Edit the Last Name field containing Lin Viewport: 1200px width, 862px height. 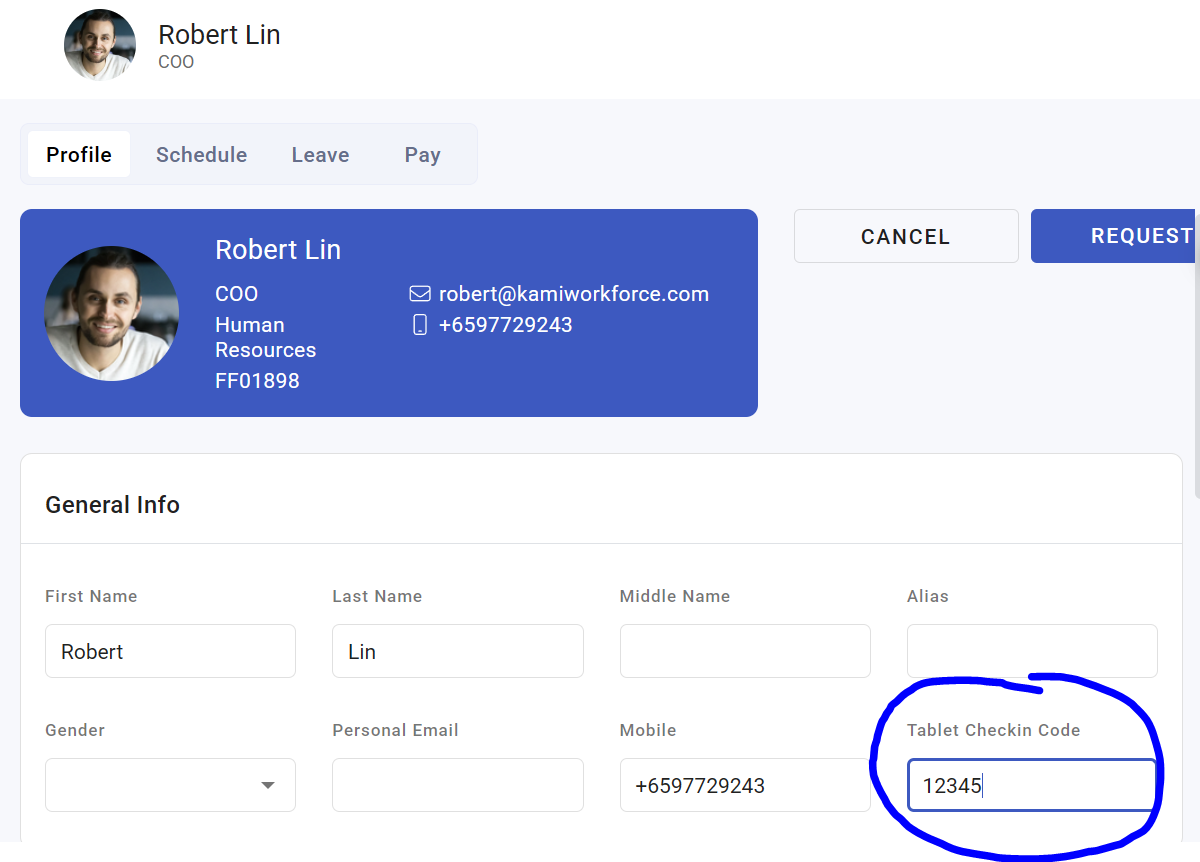coord(458,651)
